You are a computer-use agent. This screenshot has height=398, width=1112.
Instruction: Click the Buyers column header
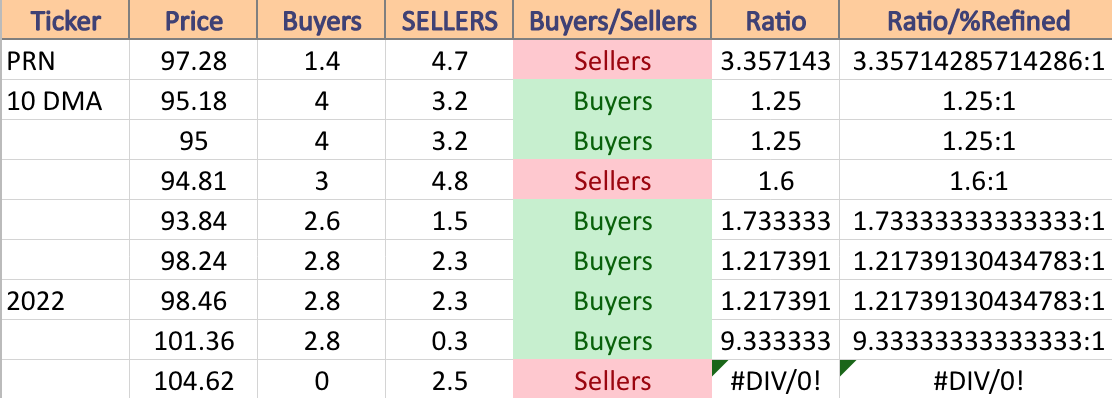click(321, 19)
